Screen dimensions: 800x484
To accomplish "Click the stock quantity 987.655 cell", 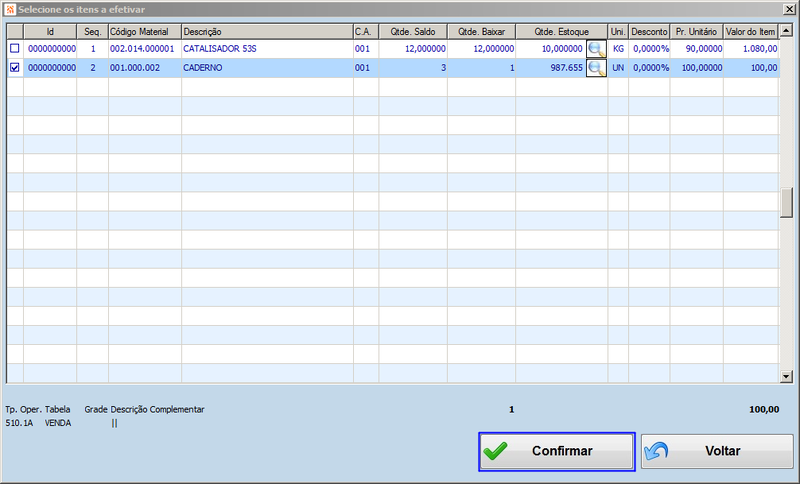I will [551, 68].
